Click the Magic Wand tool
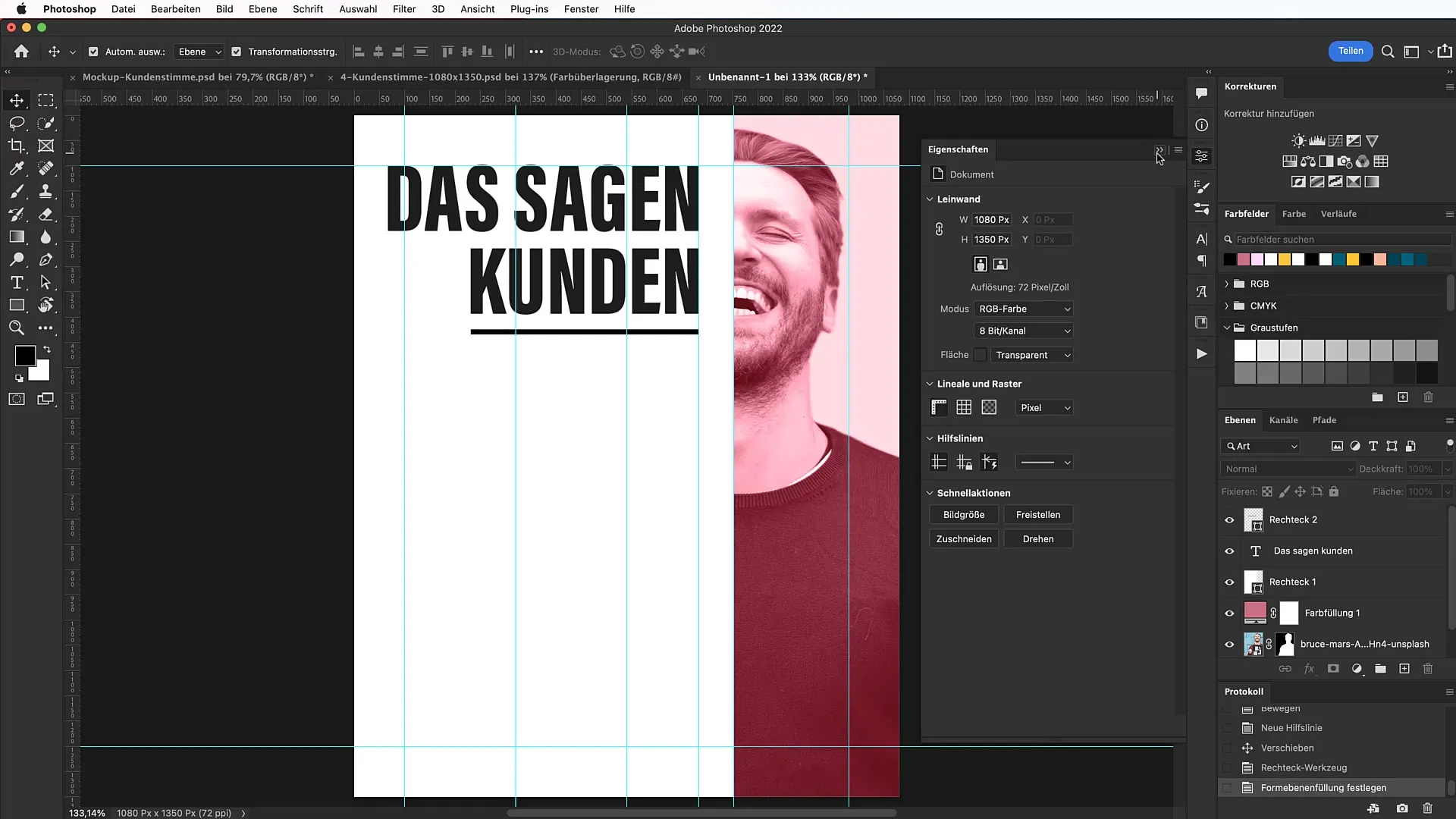The height and width of the screenshot is (819, 1456). coord(46,122)
